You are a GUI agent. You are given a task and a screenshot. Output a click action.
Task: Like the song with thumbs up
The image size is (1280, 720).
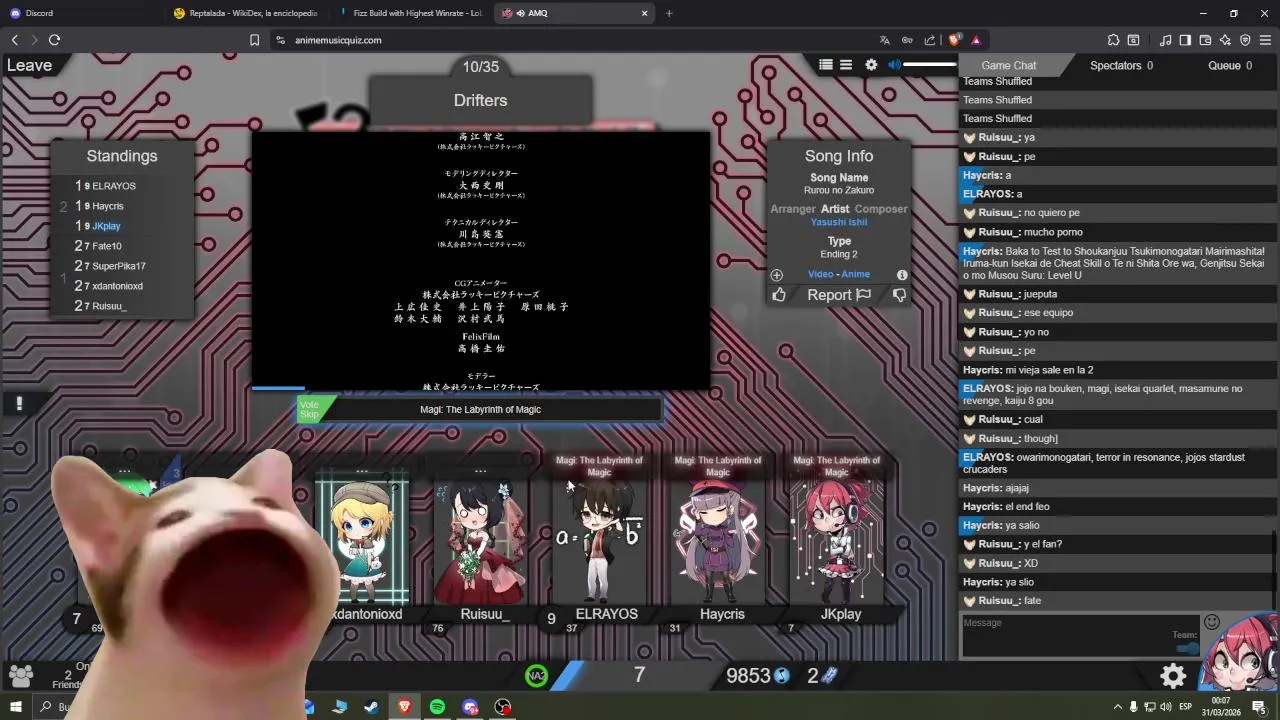(779, 295)
